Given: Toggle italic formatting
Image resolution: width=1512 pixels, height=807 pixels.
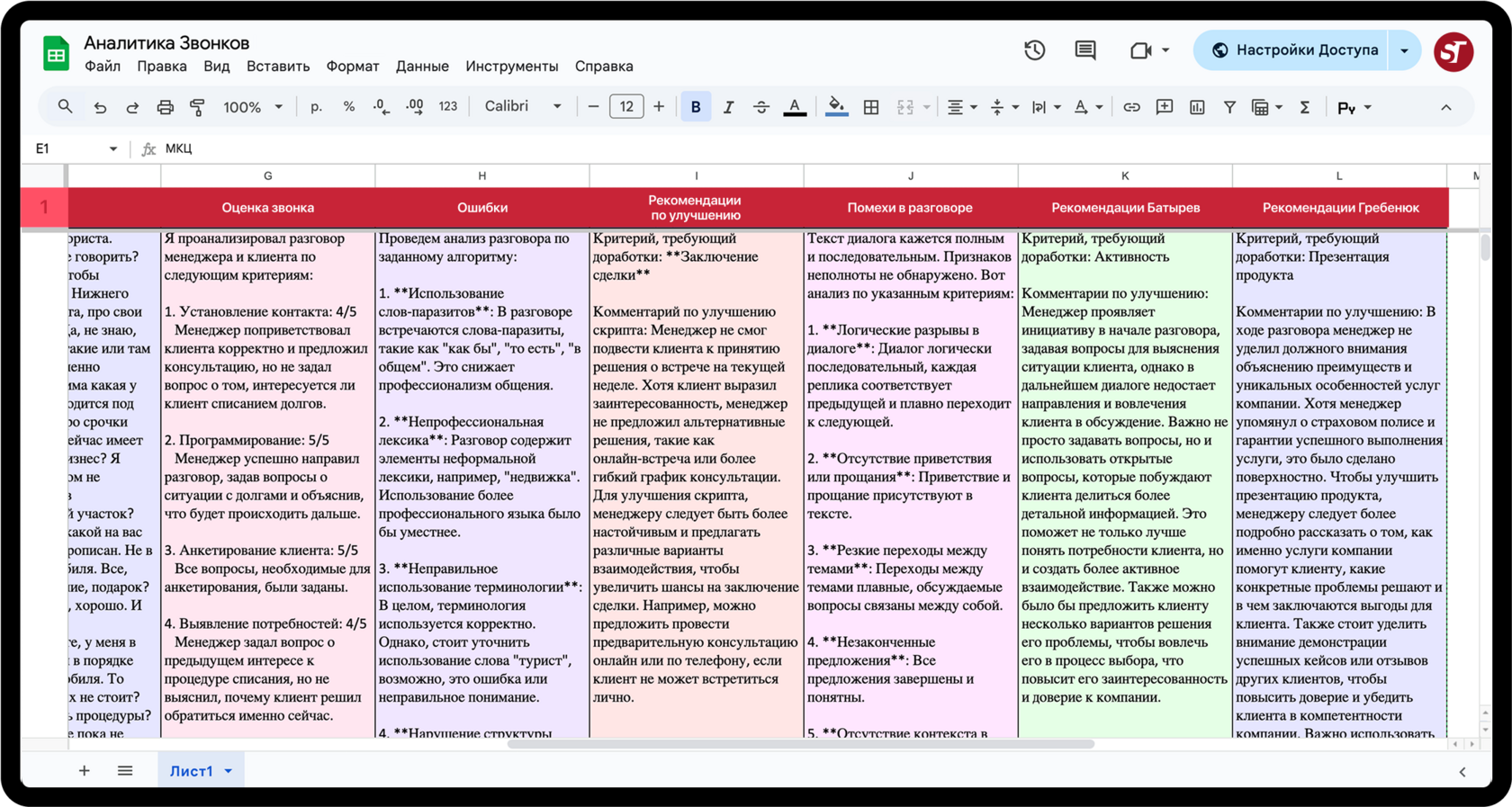Looking at the screenshot, I should pyautogui.click(x=728, y=107).
